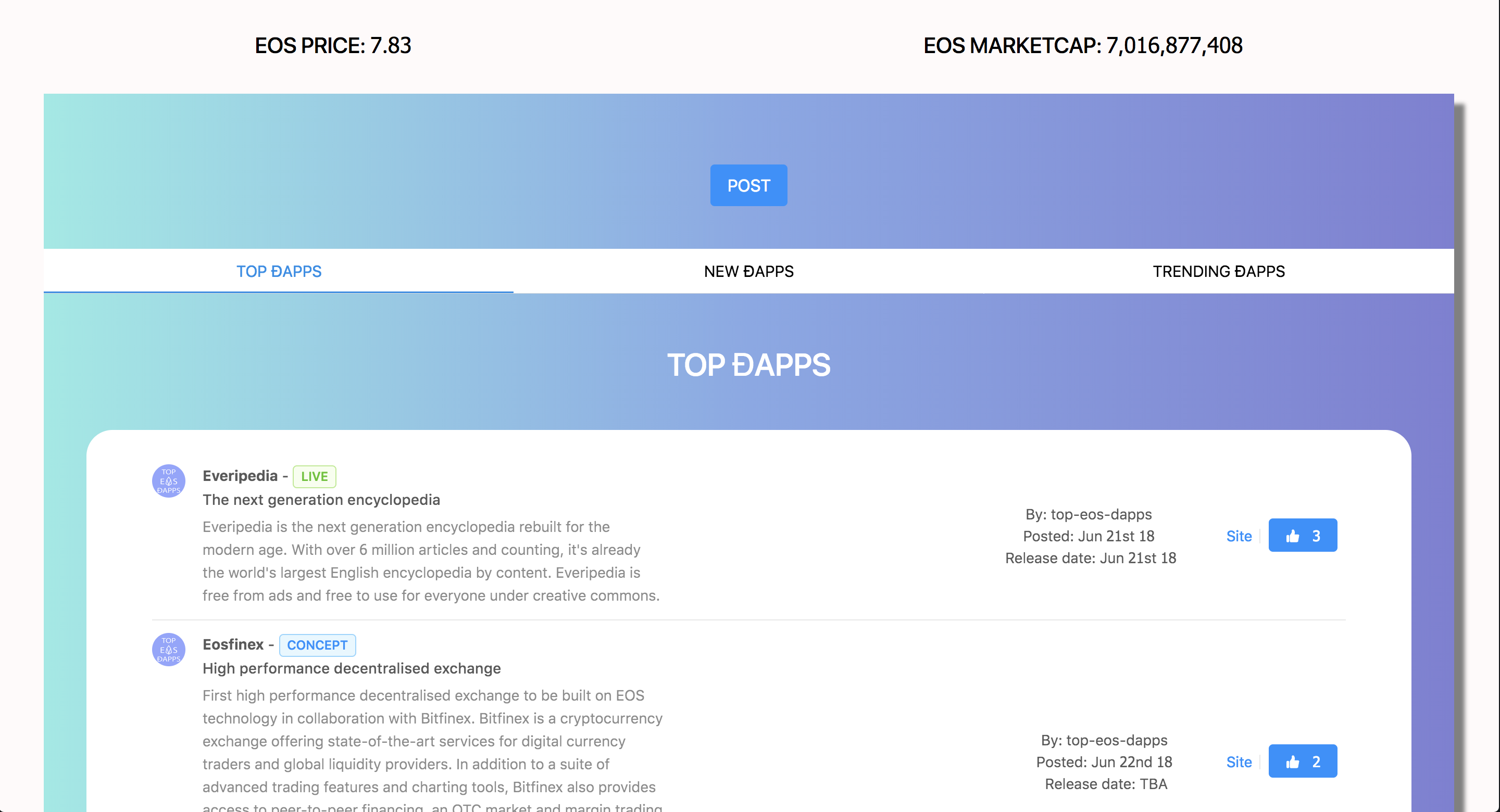Click the CONCEPT status badge next to Eosfinex
Image resolution: width=1500 pixels, height=812 pixels.
(317, 645)
